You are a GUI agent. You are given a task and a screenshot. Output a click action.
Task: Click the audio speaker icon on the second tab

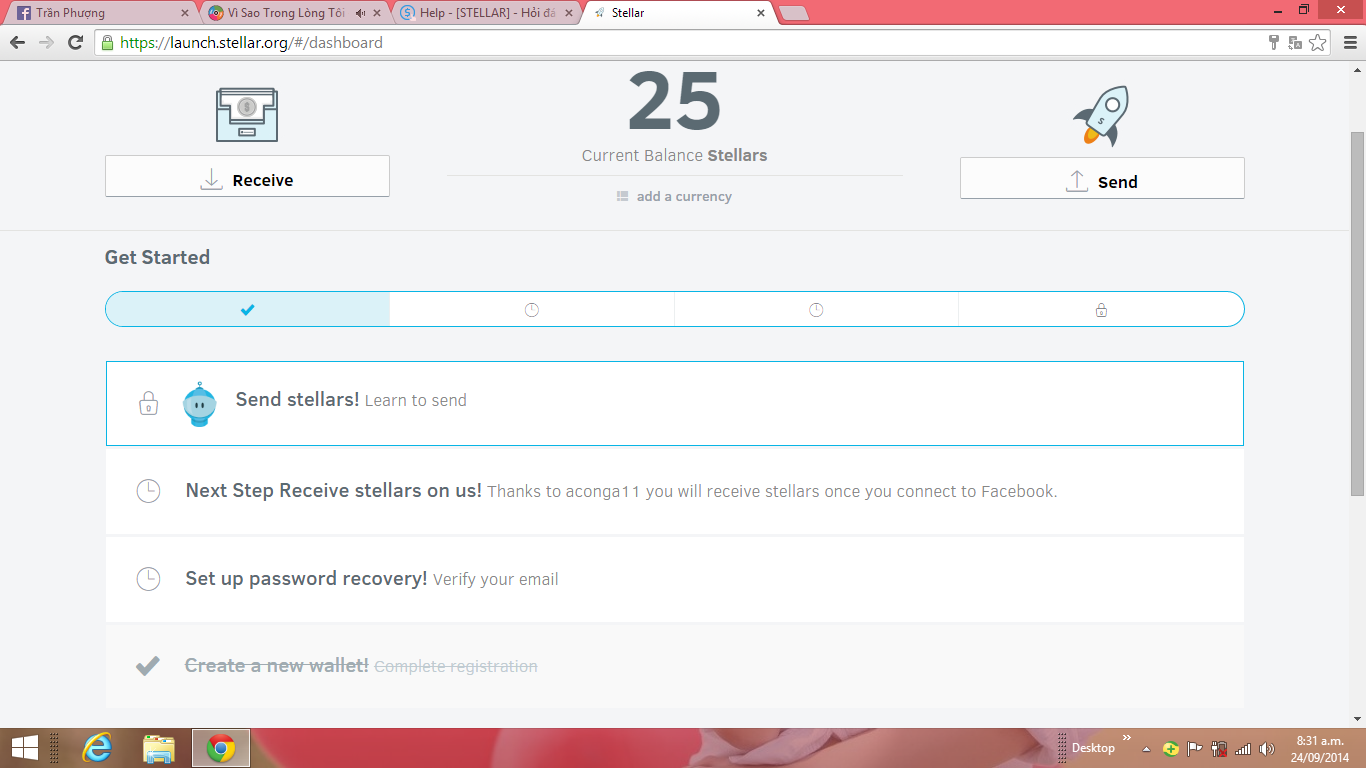pyautogui.click(x=361, y=13)
